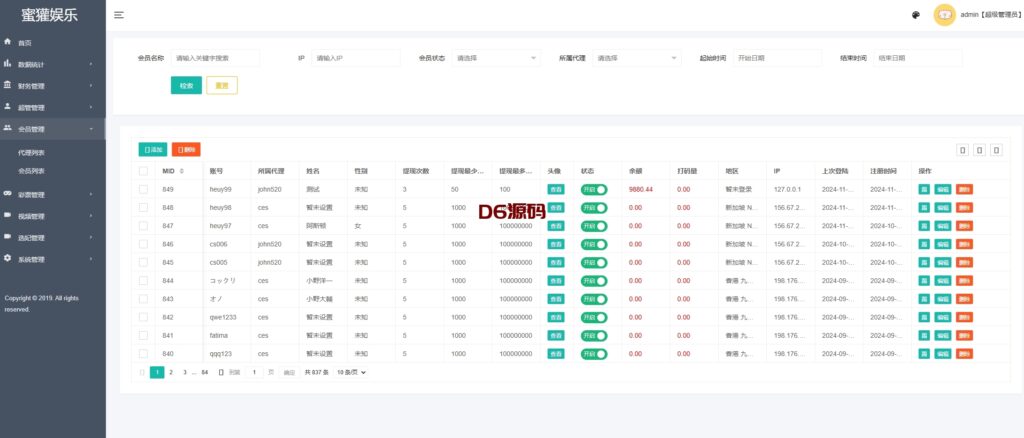
Task: Open admin user menu in header
Action: 990,15
